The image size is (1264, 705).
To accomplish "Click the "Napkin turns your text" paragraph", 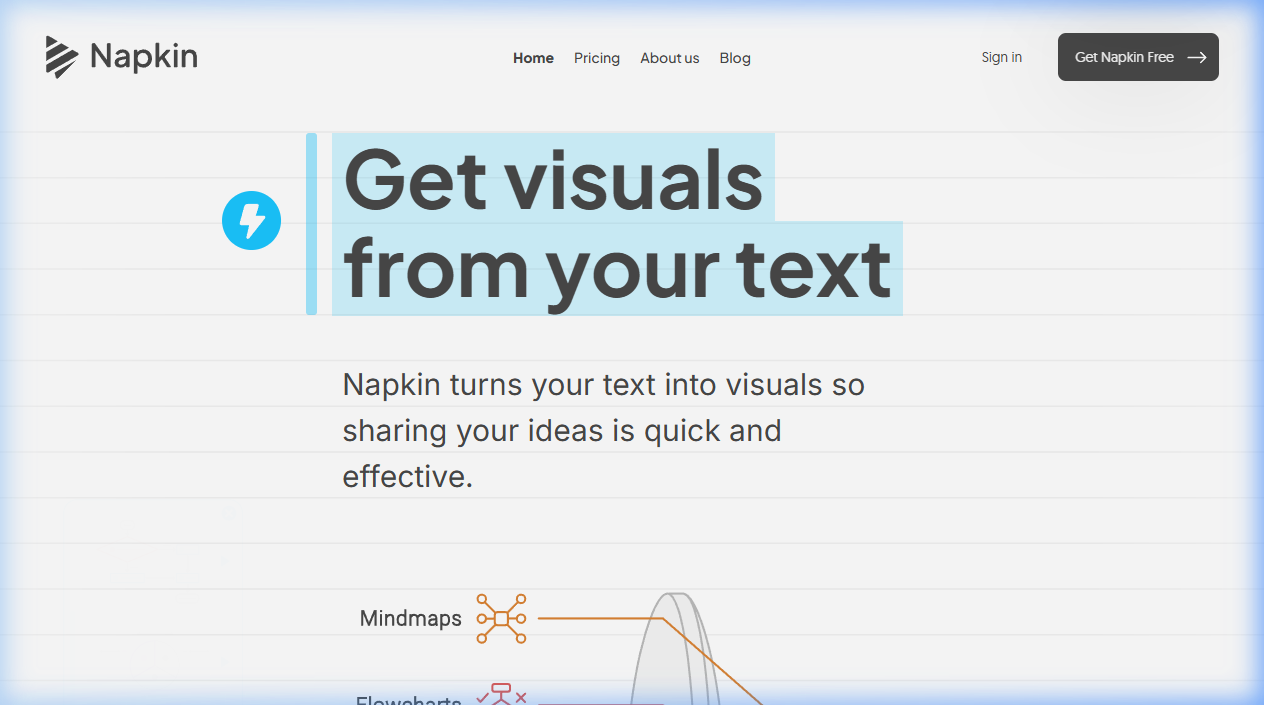I will click(603, 430).
